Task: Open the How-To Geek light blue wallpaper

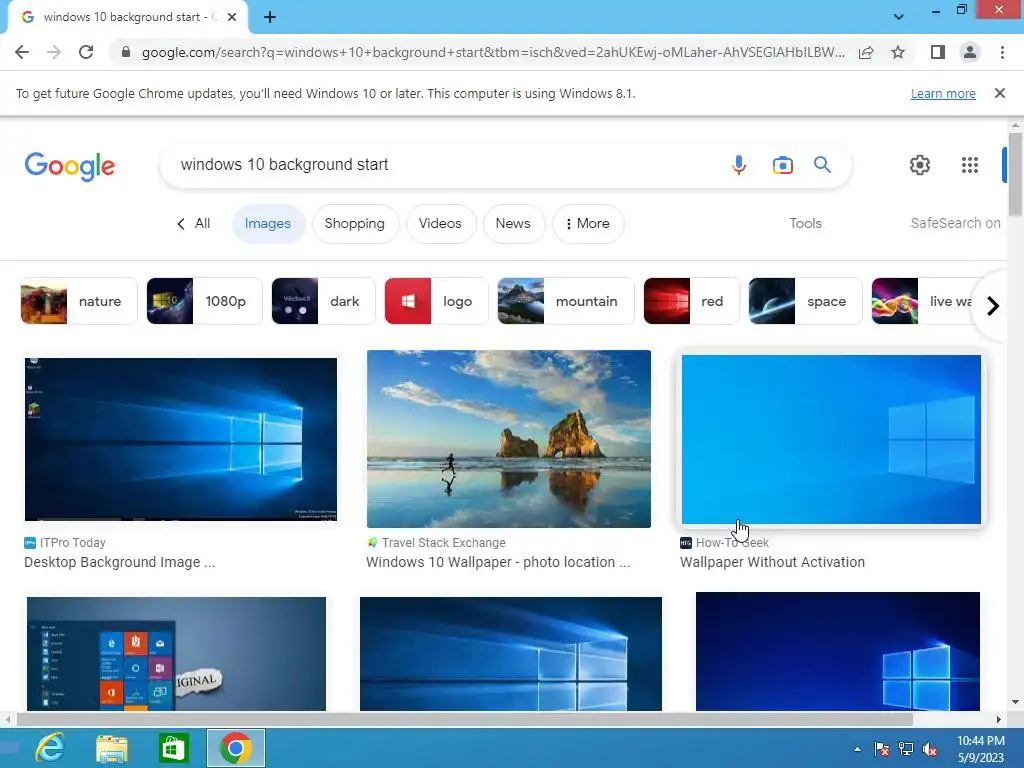Action: tap(831, 440)
